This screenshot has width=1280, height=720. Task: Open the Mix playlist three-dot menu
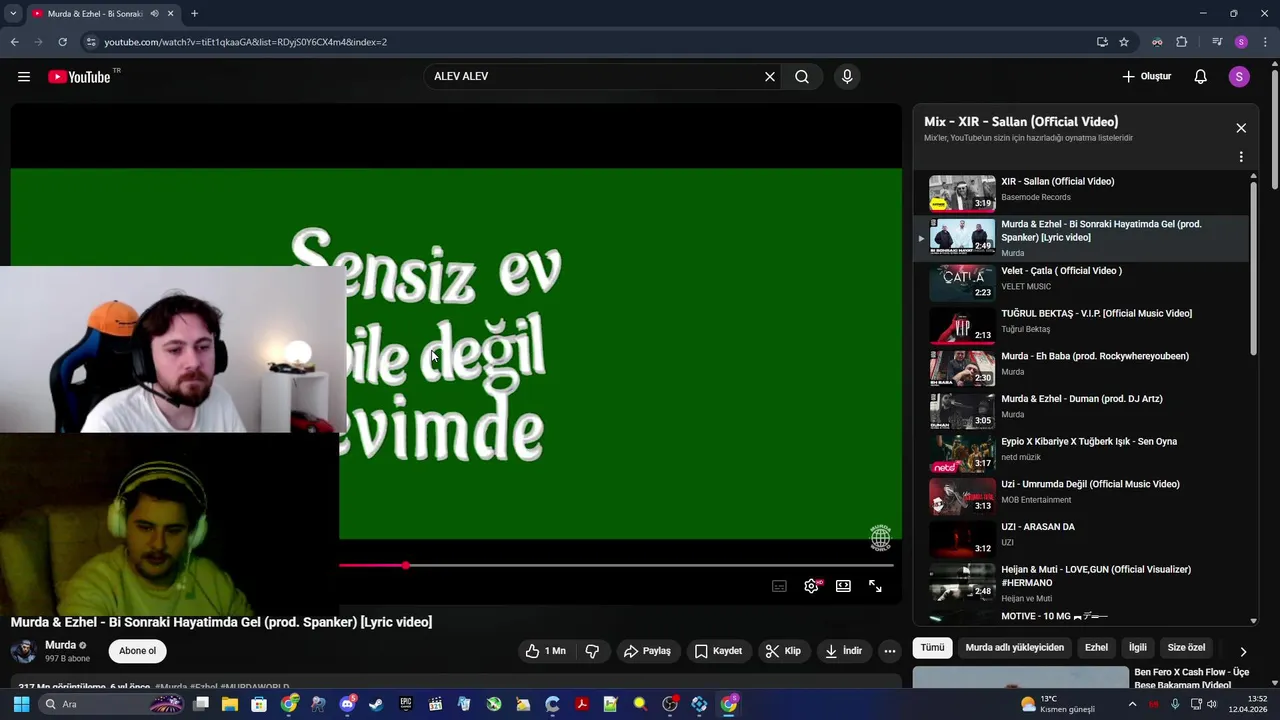[1241, 157]
